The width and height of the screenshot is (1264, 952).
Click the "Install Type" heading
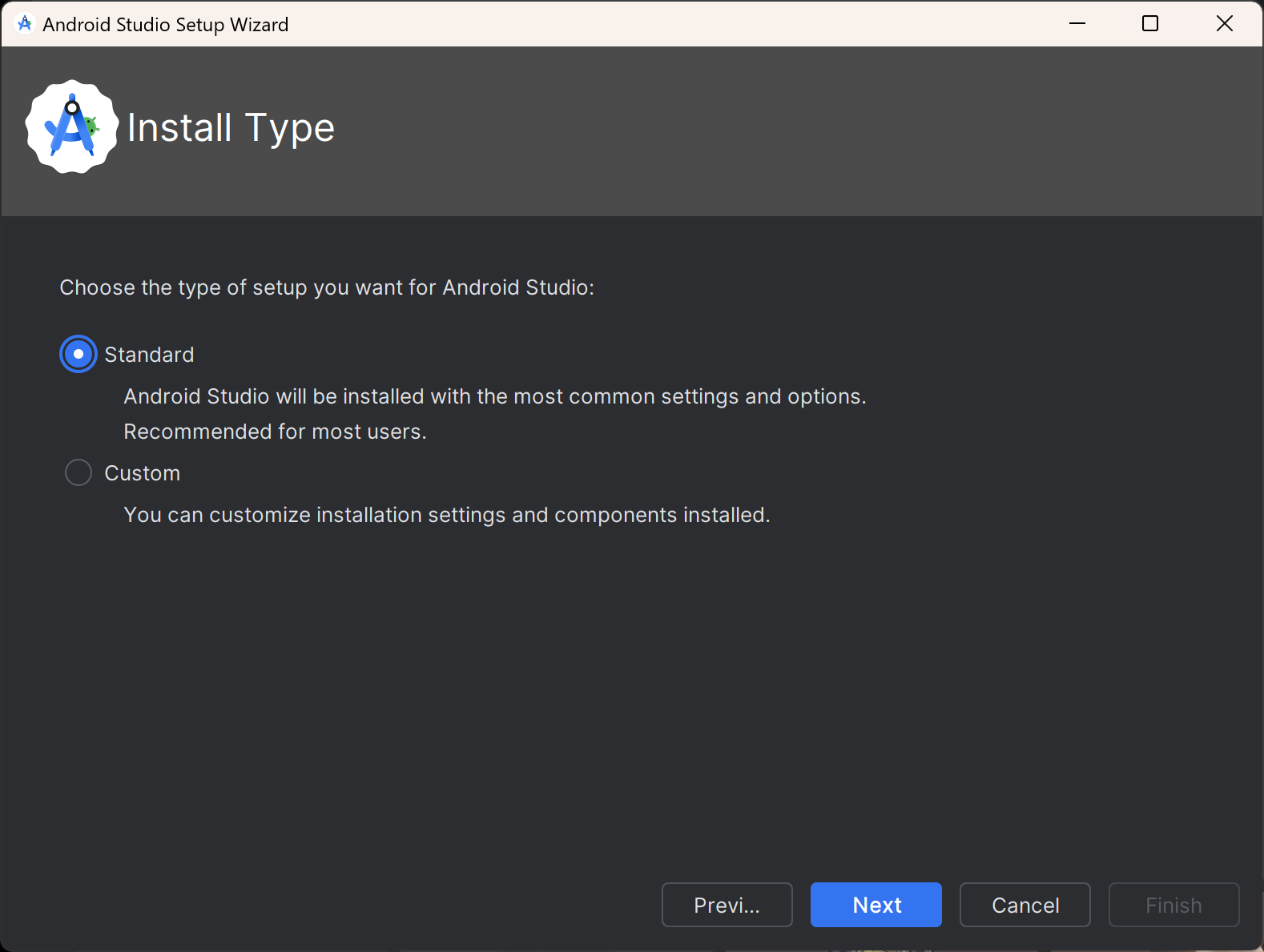(x=231, y=128)
